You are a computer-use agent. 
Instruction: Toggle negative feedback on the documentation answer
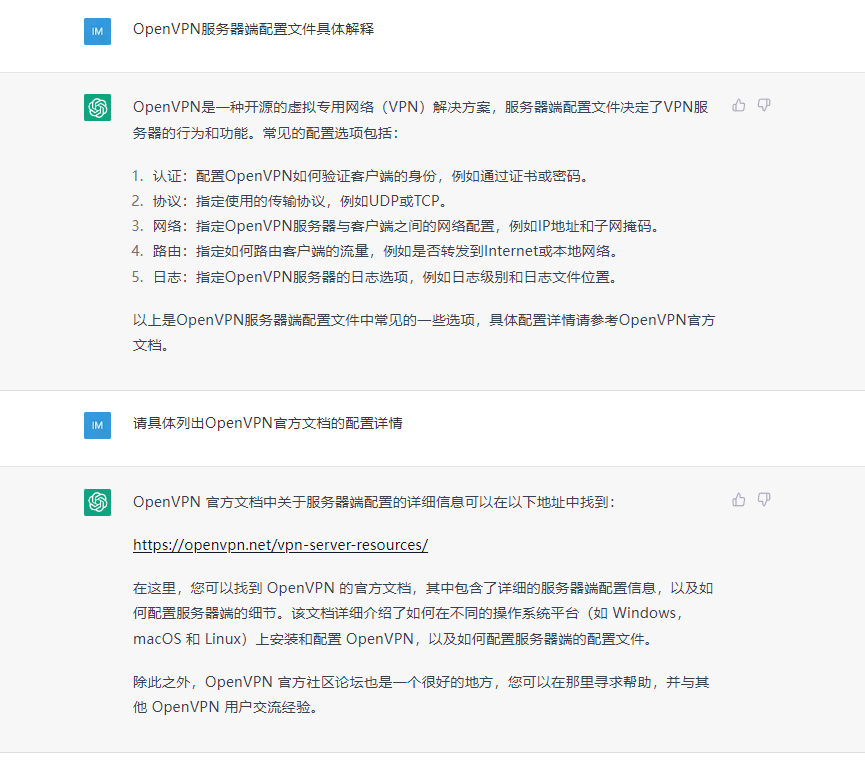pos(764,500)
